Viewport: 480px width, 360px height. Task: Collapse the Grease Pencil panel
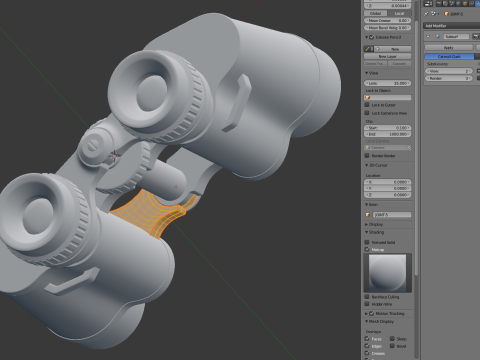point(367,37)
